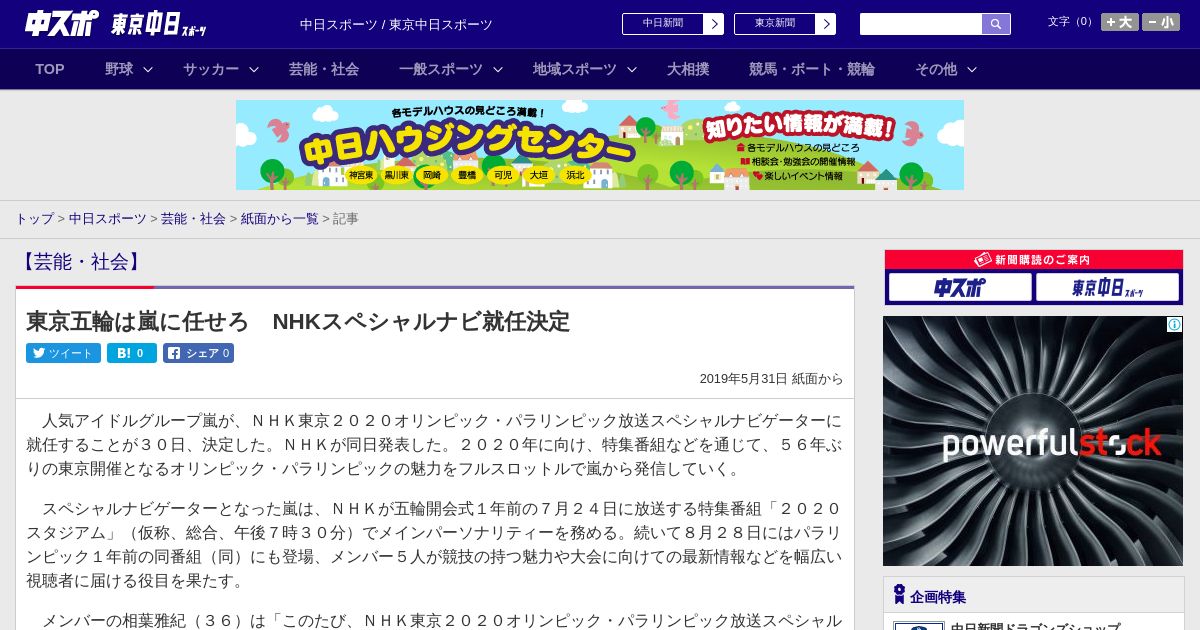This screenshot has height=630, width=1200.
Task: Open the 一般スポーツ menu
Action: pyautogui.click(x=441, y=69)
